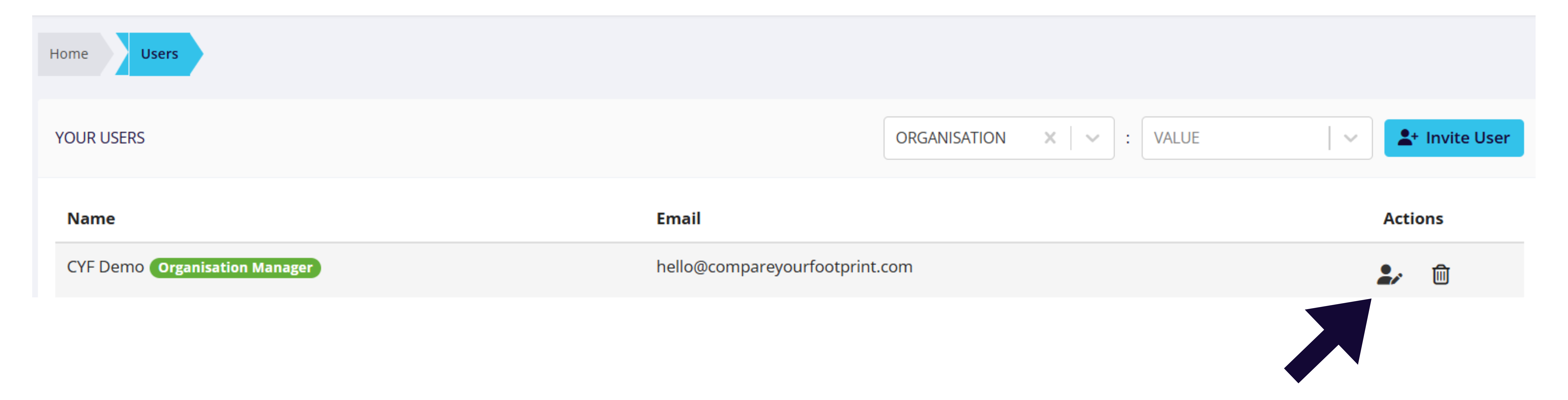Click the Actions column header

tap(1413, 218)
